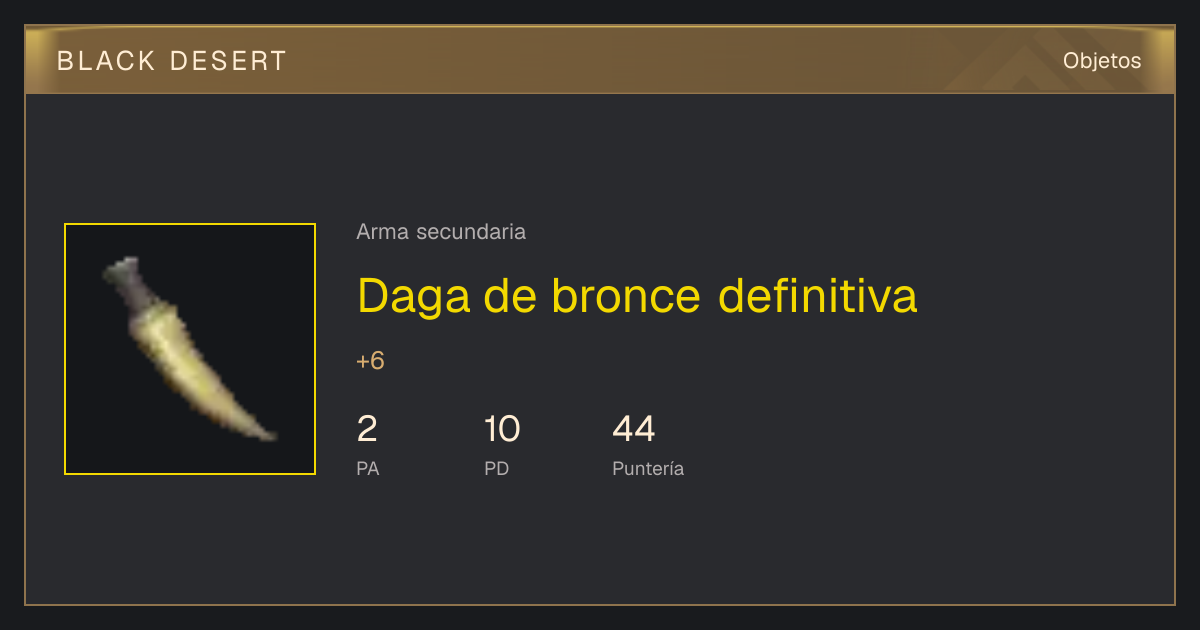This screenshot has width=1200, height=630.
Task: Click the word 'definitiva' in the item name
Action: coord(818,296)
